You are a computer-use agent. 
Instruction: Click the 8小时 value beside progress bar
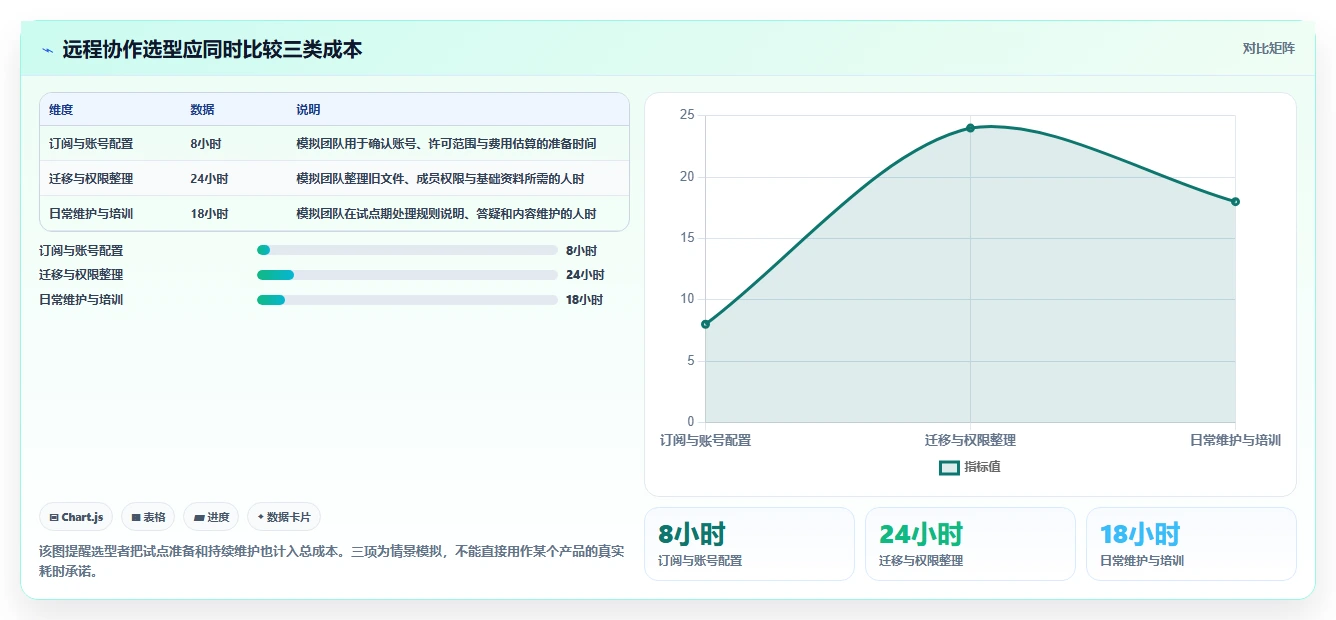tap(581, 251)
